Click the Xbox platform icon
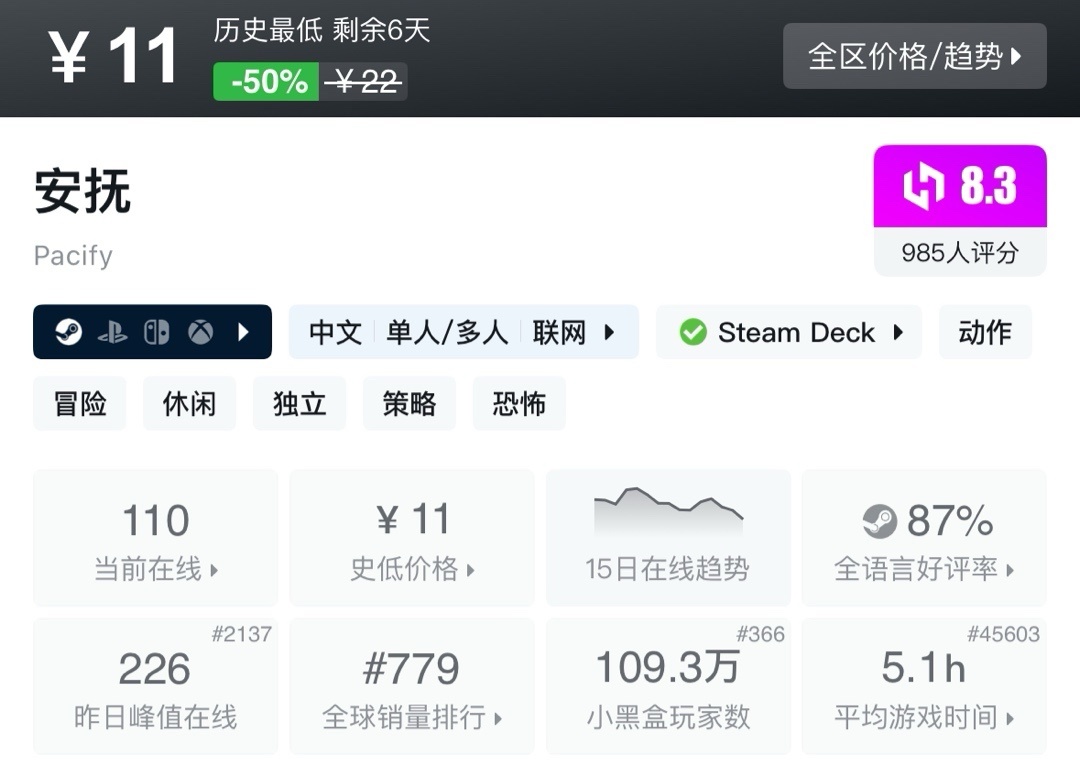Image resolution: width=1080 pixels, height=766 pixels. click(x=201, y=332)
